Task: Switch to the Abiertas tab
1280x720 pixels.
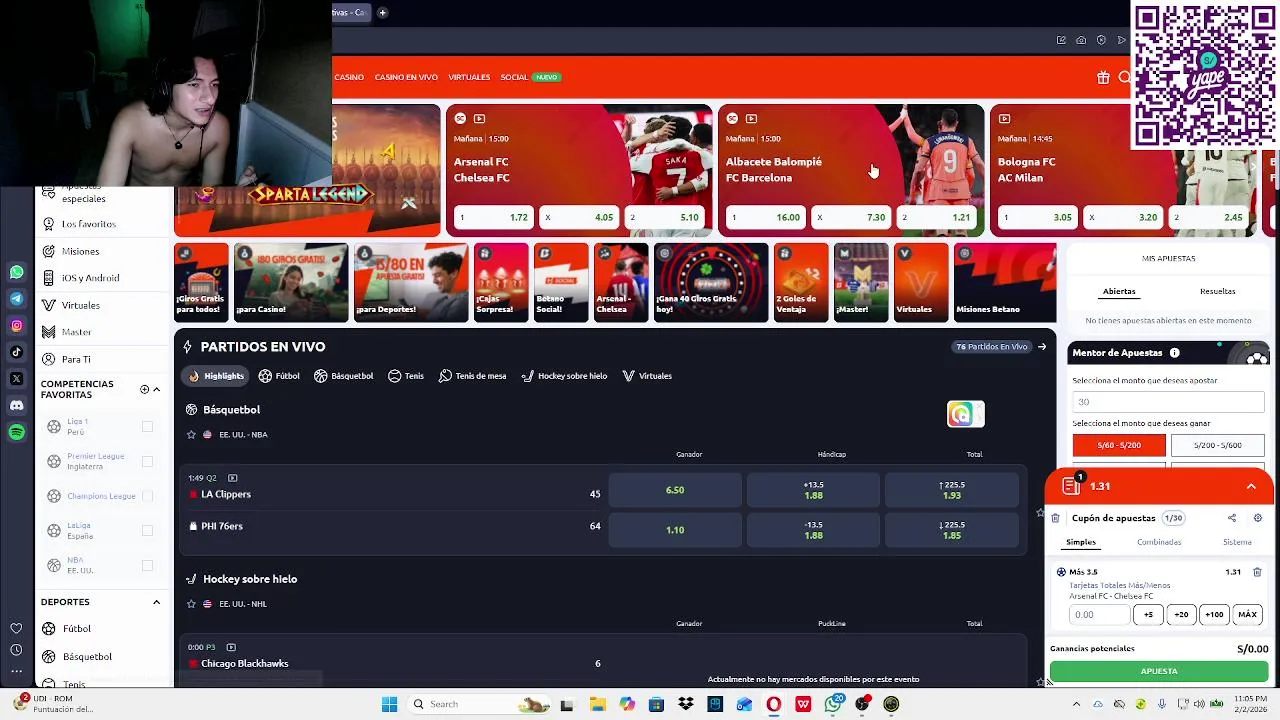Action: 1118,291
